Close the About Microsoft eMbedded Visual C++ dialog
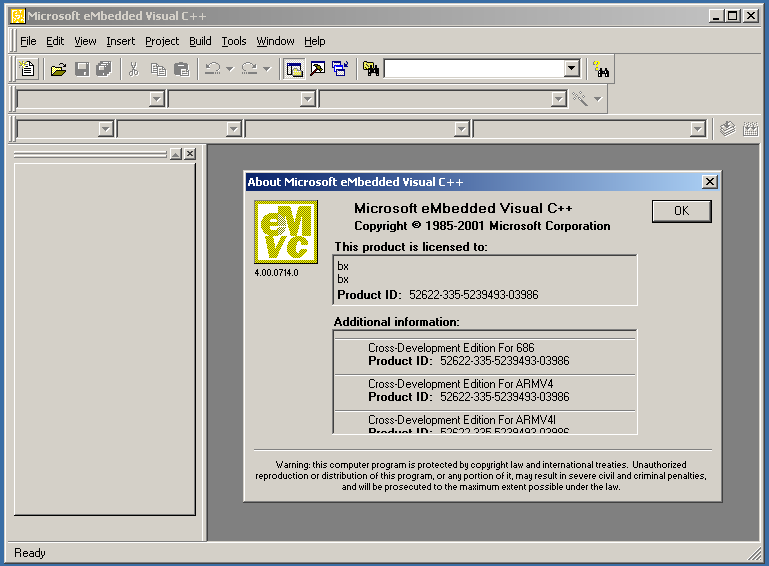This screenshot has height=566, width=769. pyautogui.click(x=709, y=182)
